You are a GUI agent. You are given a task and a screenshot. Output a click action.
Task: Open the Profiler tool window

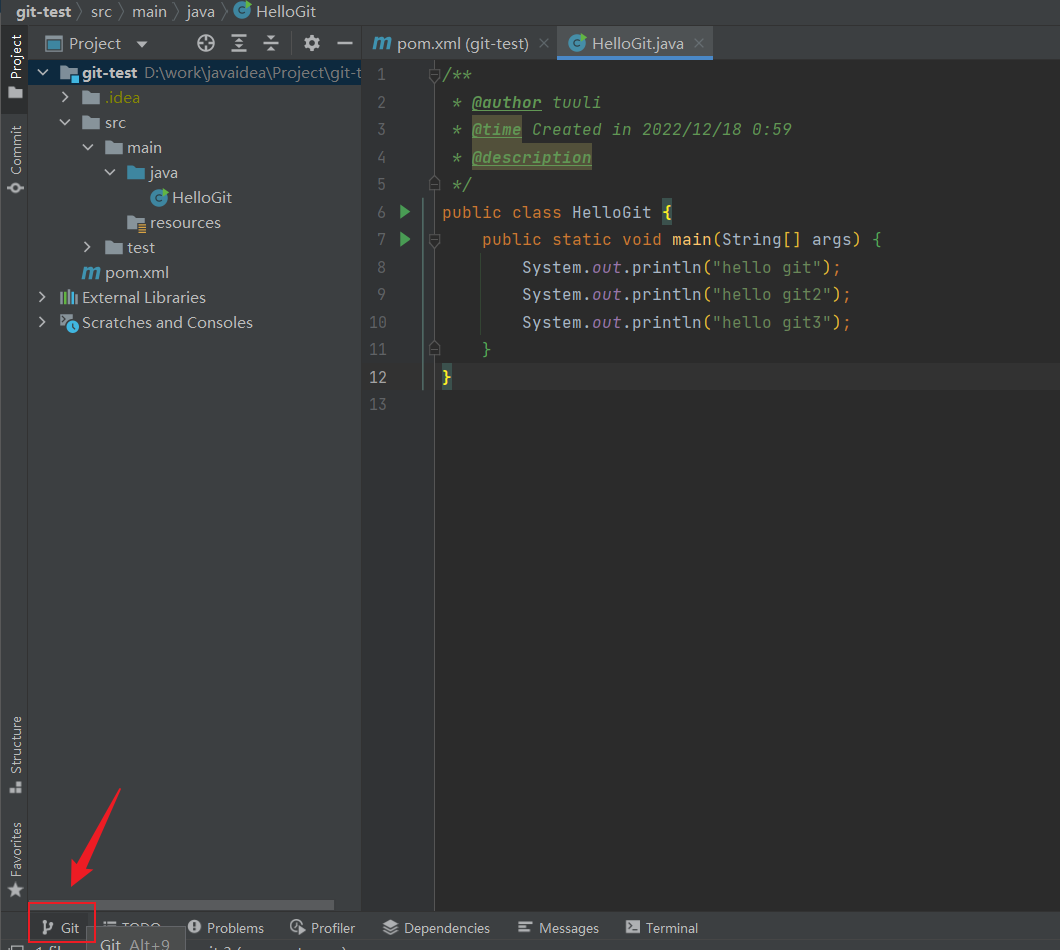click(x=322, y=928)
